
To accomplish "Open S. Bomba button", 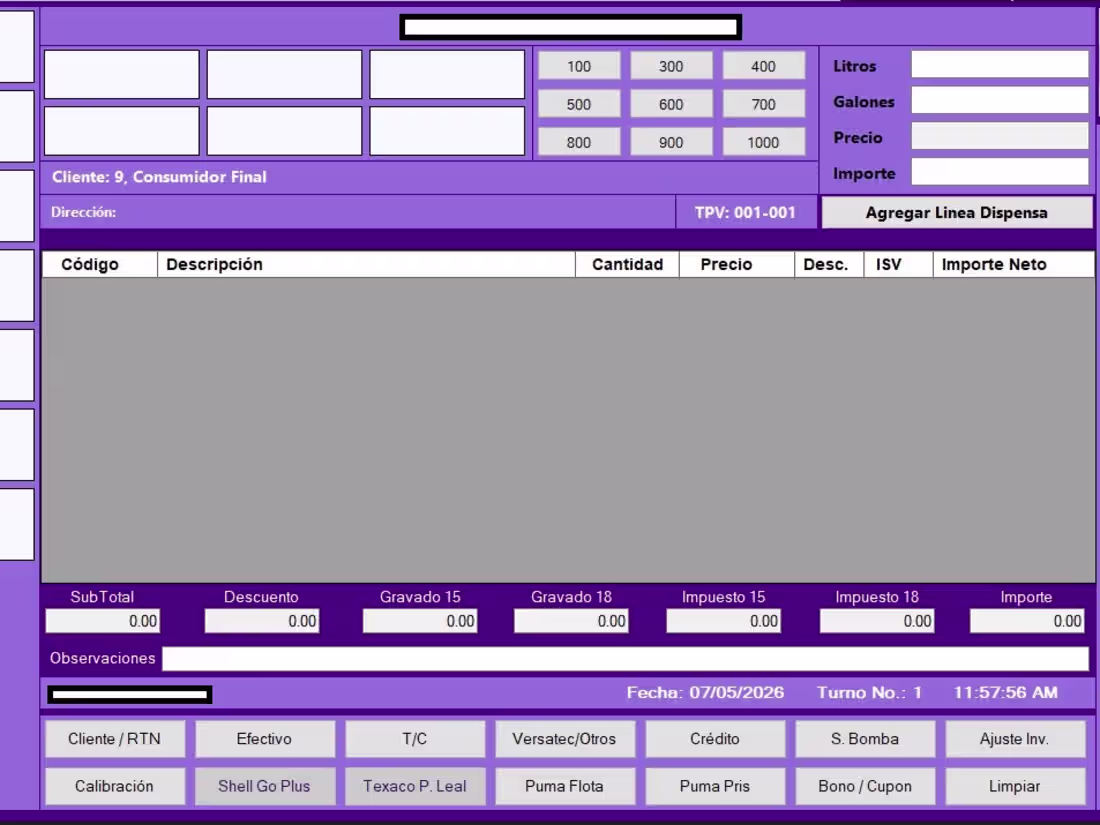I will point(865,739).
